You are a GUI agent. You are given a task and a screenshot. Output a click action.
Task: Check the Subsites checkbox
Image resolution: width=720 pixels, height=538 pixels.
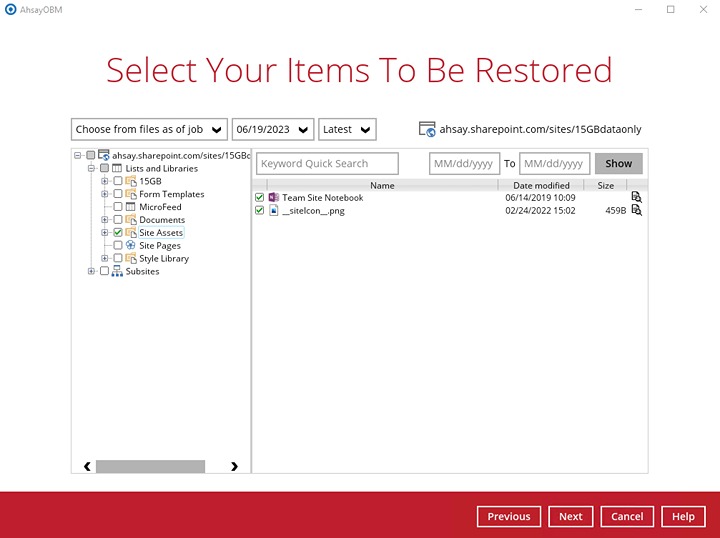[x=104, y=271]
